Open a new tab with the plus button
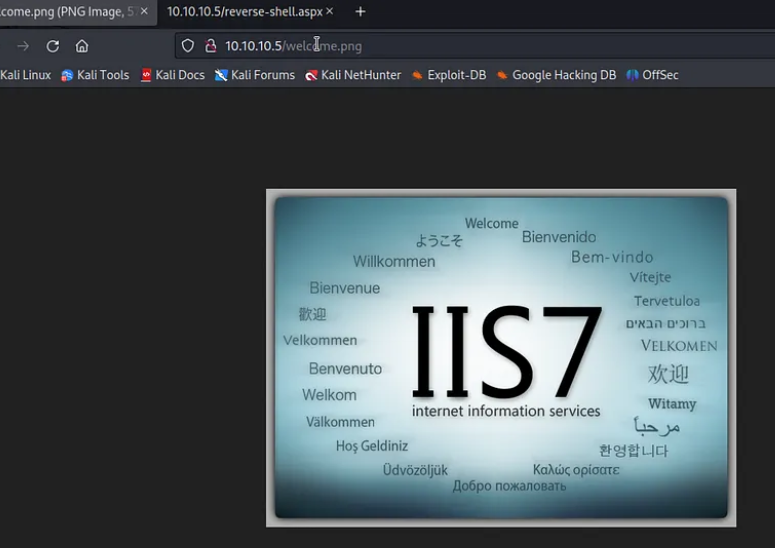775x548 pixels. pos(360,11)
